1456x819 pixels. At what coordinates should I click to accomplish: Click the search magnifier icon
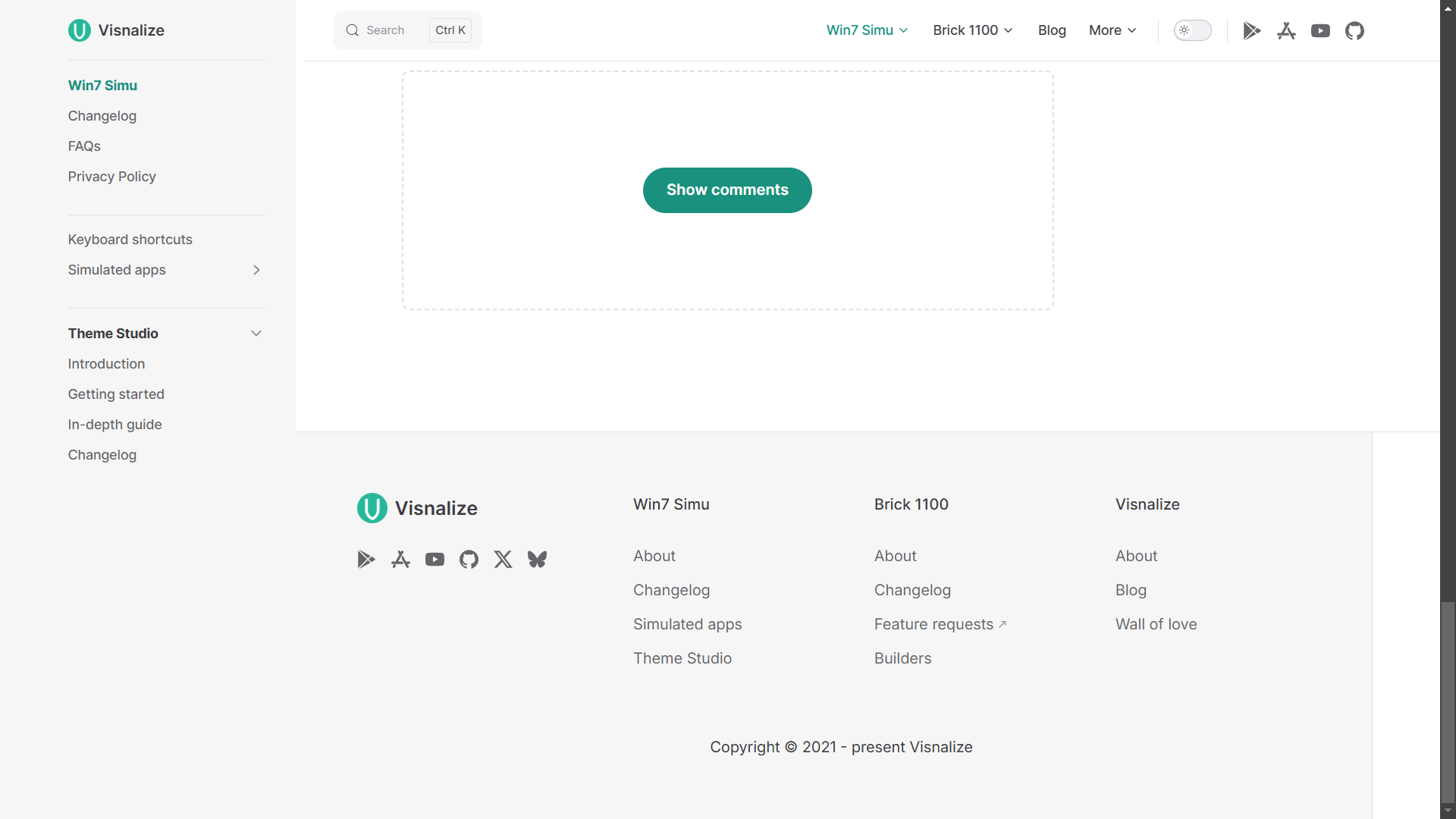(x=352, y=30)
